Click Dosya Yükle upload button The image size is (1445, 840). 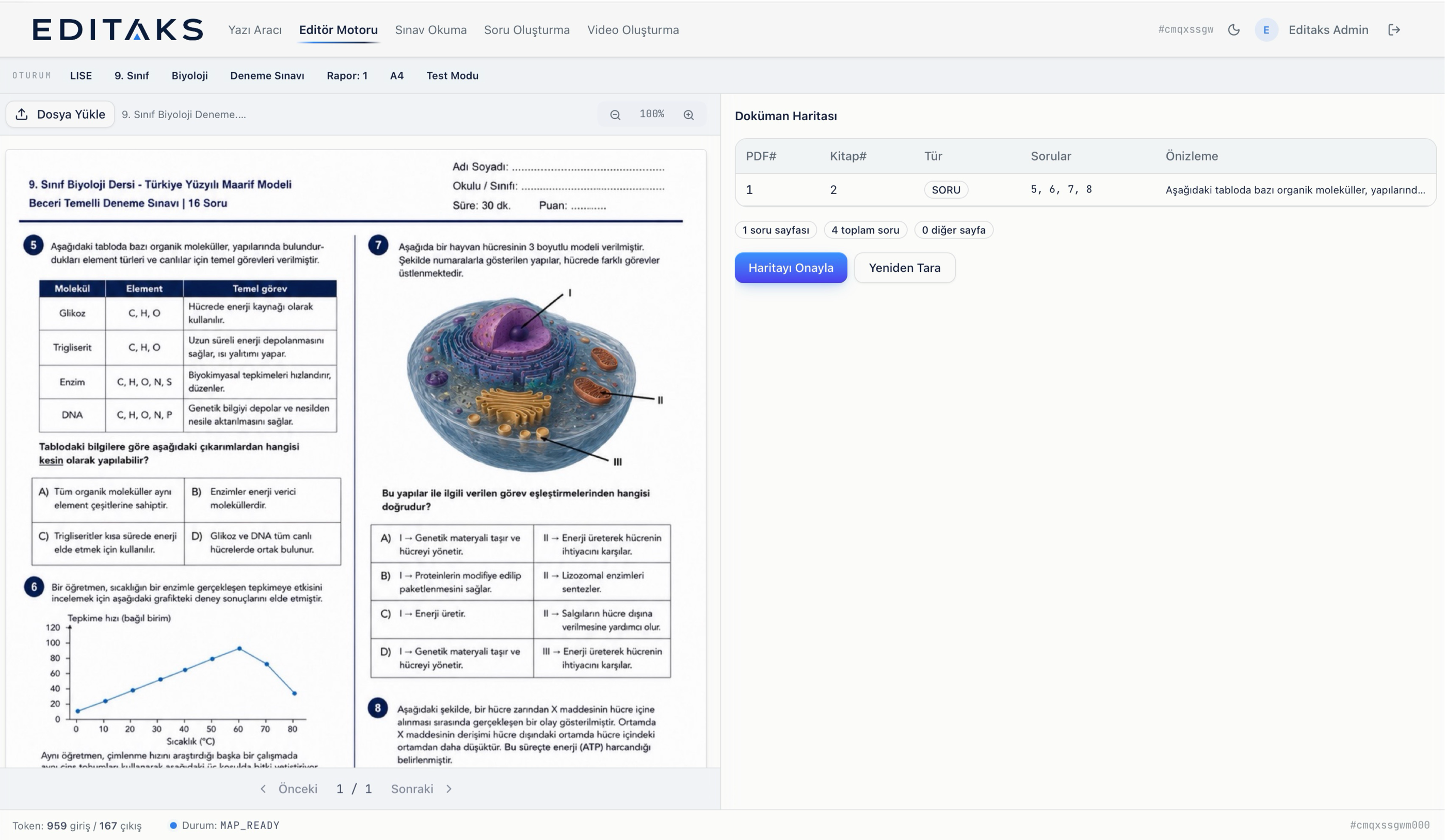(x=60, y=114)
